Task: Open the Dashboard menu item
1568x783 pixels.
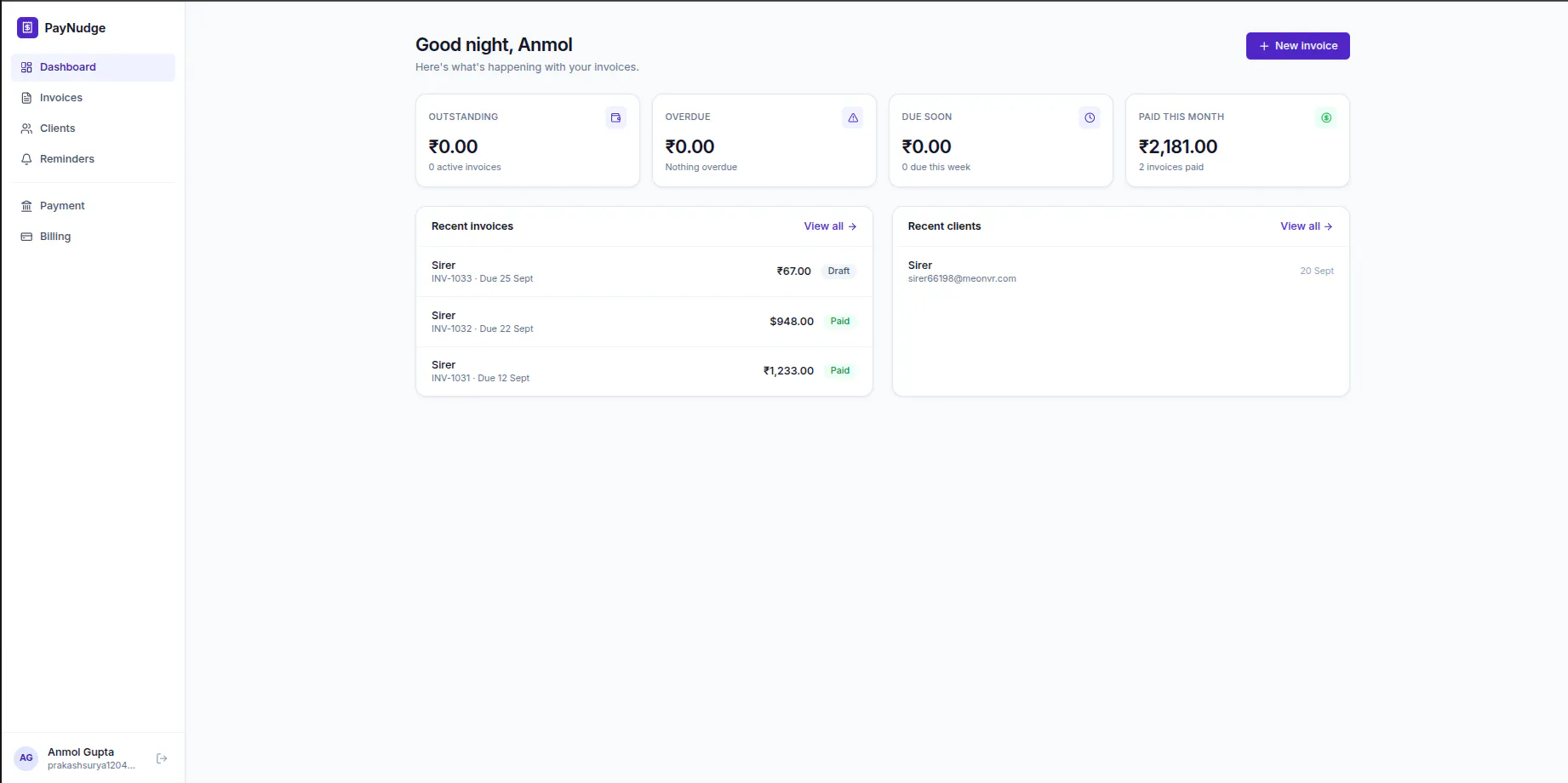Action: tap(93, 67)
